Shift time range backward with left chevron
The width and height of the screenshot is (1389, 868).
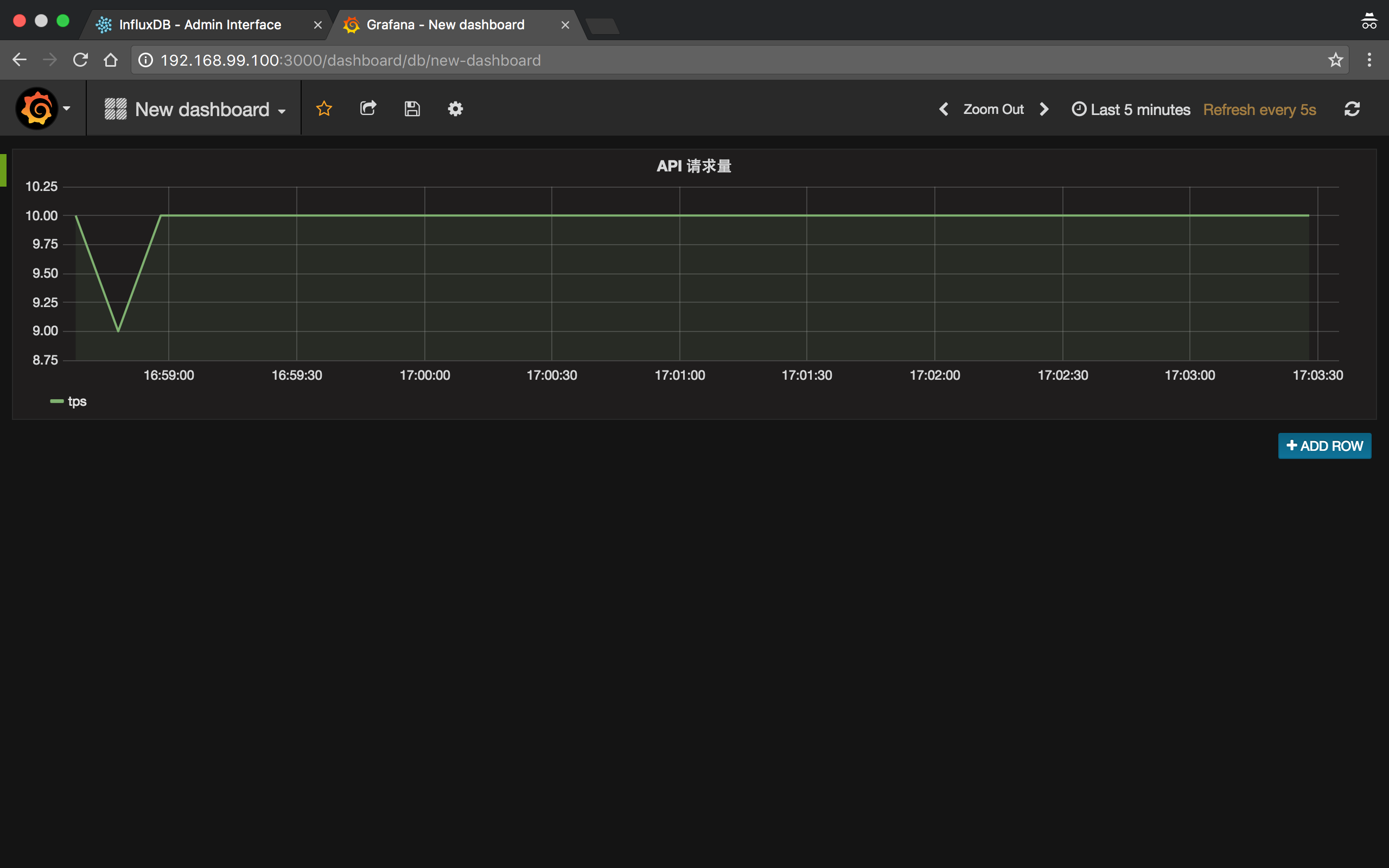[943, 109]
